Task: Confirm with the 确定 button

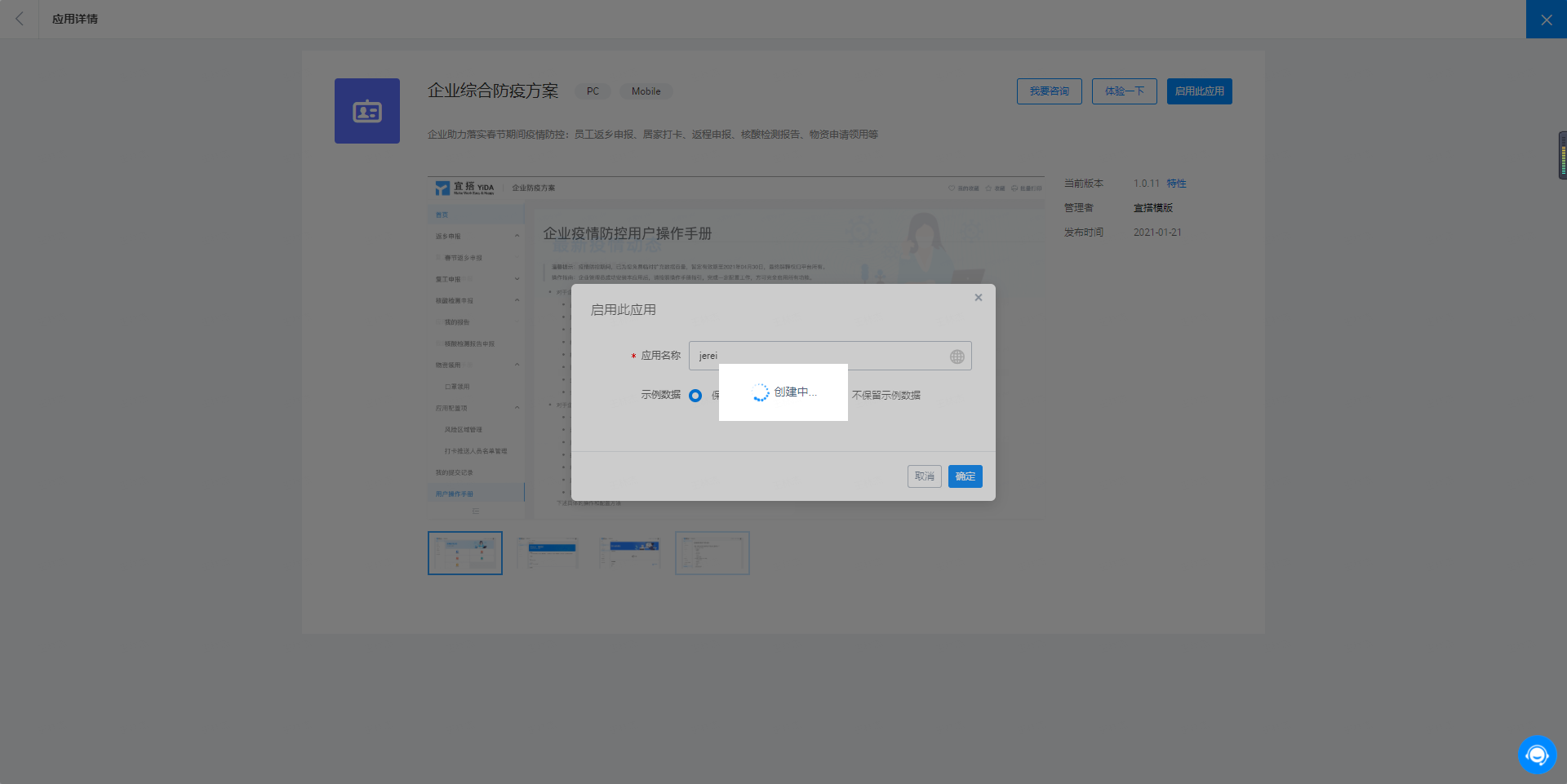Action: (x=966, y=476)
